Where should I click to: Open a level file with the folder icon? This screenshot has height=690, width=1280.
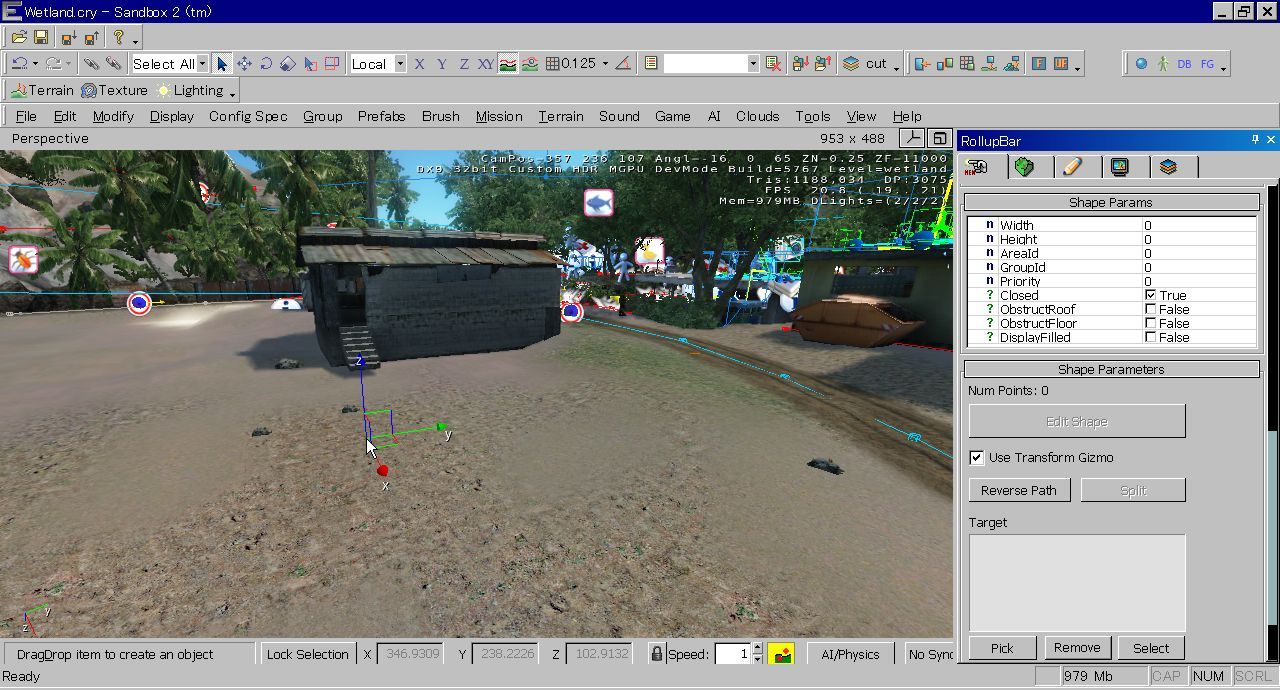(x=19, y=37)
